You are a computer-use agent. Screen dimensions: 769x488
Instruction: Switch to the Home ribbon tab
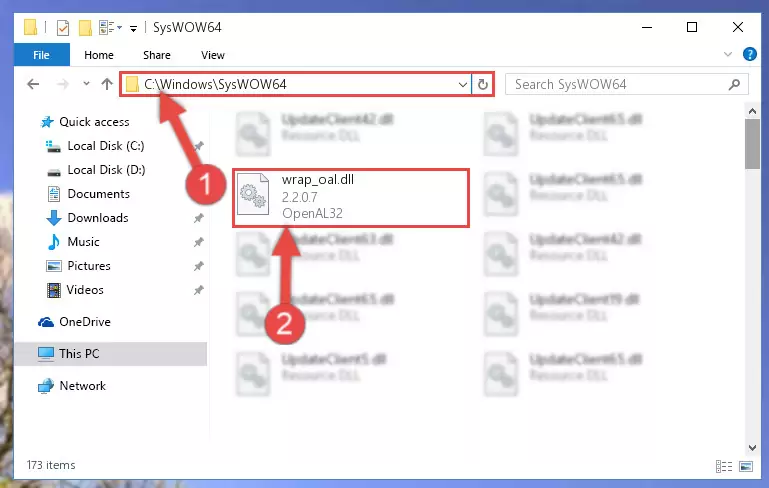click(99, 55)
